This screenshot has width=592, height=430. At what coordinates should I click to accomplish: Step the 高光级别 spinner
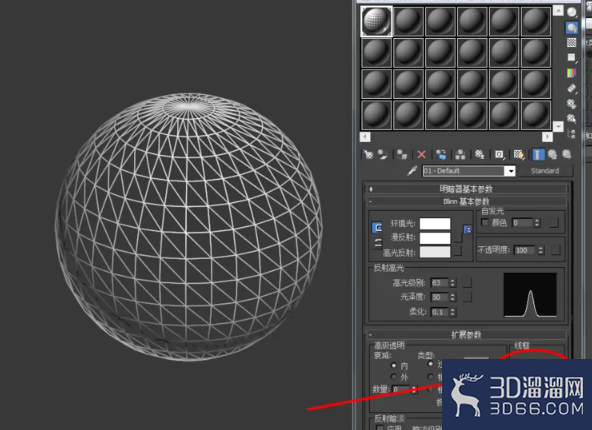(453, 283)
